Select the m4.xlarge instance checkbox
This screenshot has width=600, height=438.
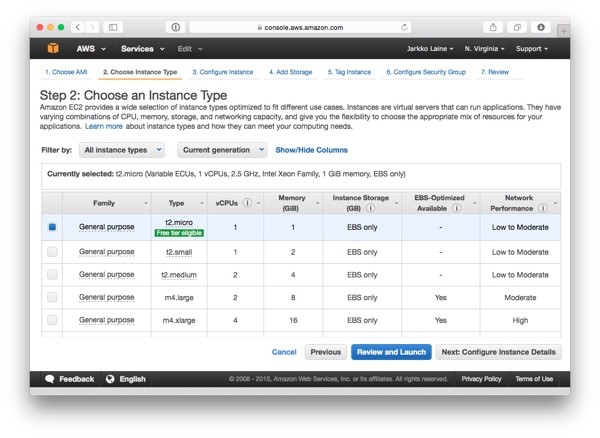coord(52,320)
